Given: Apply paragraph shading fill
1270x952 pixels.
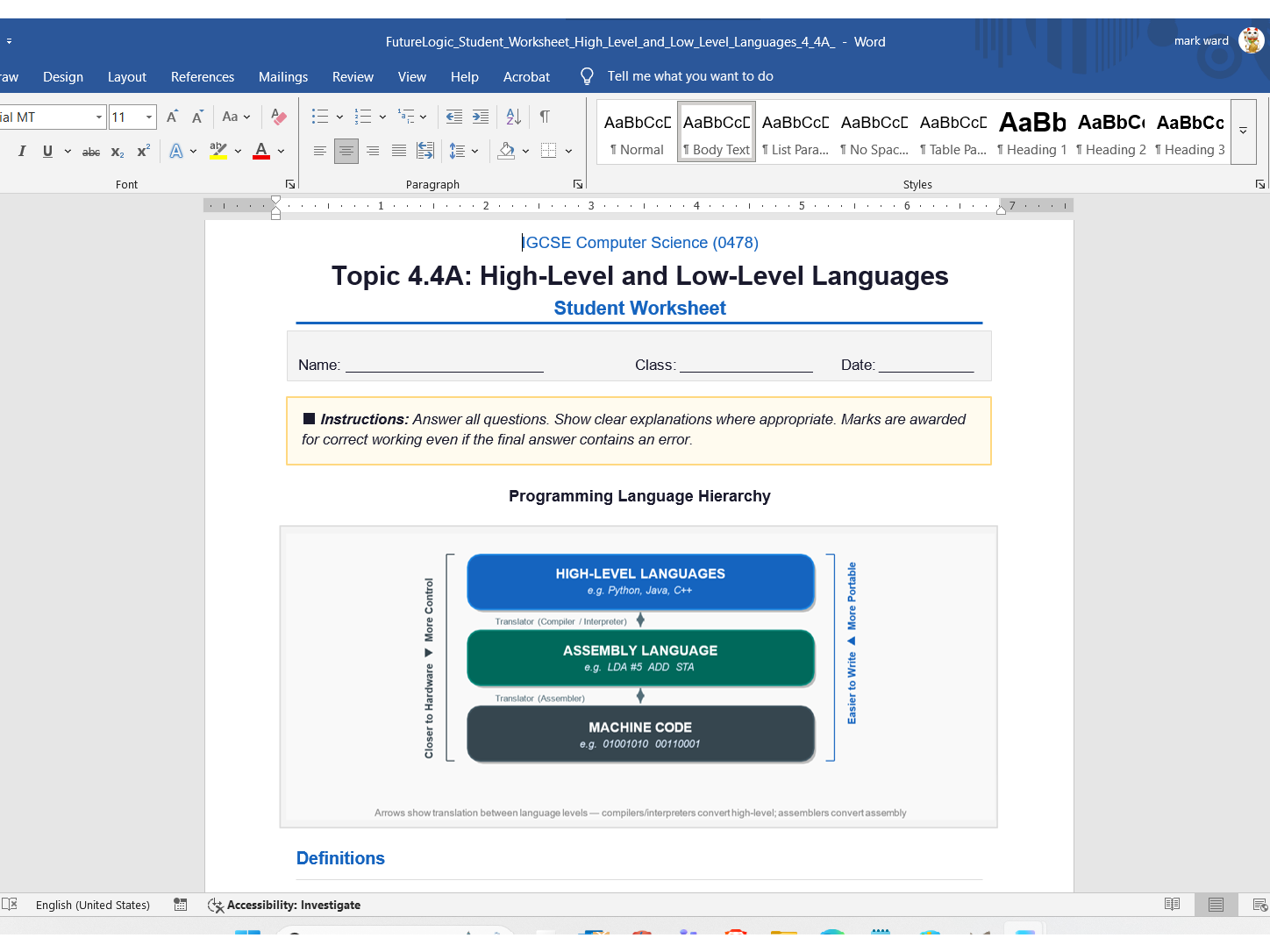Looking at the screenshot, I should click(506, 151).
